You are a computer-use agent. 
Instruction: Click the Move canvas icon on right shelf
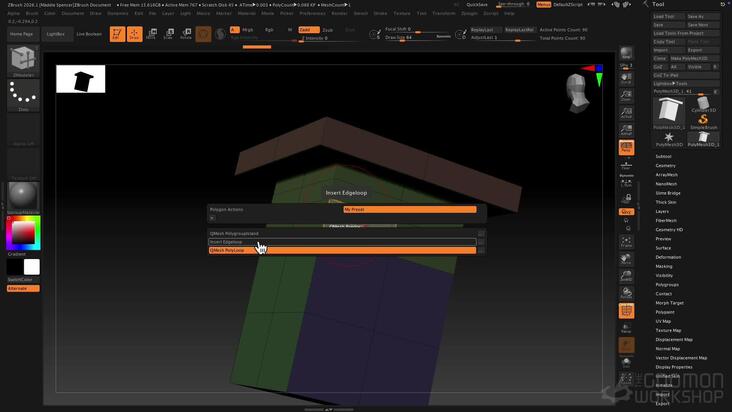pyautogui.click(x=626, y=259)
